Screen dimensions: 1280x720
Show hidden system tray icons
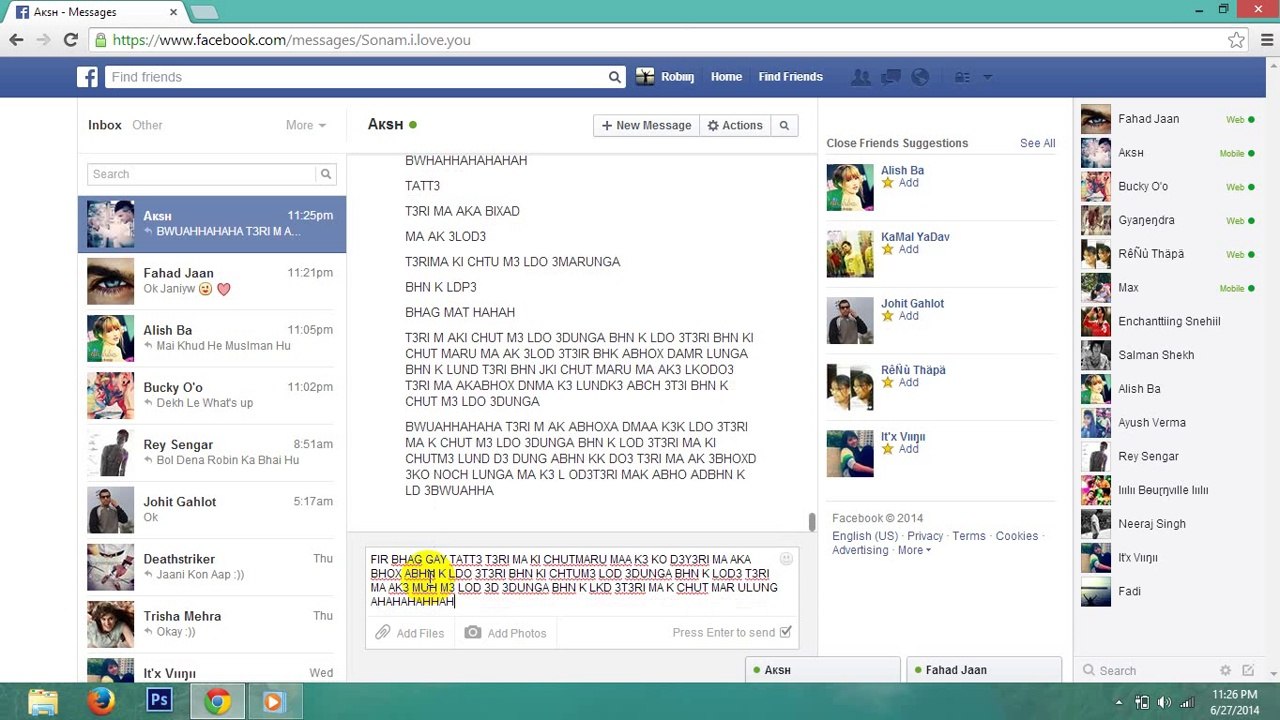[x=1119, y=702]
